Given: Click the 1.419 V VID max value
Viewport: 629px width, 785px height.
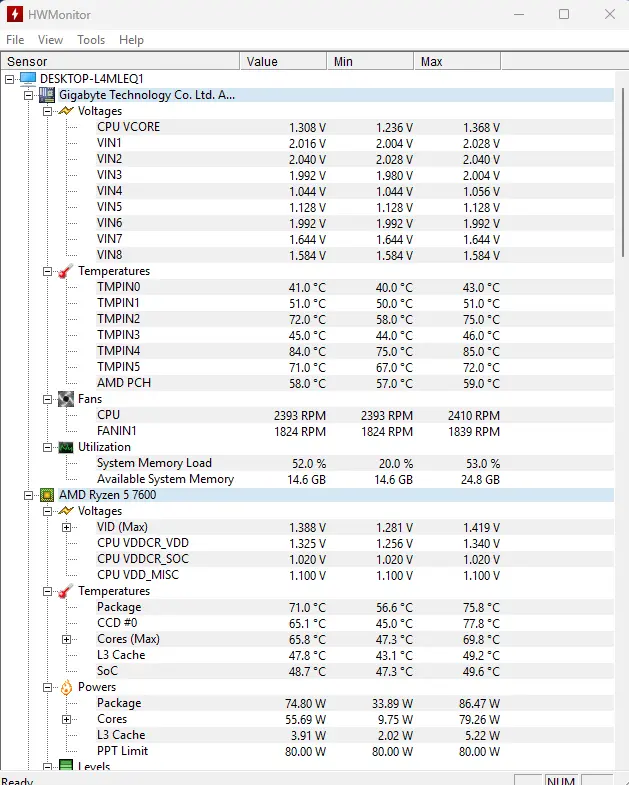Looking at the screenshot, I should point(481,528).
